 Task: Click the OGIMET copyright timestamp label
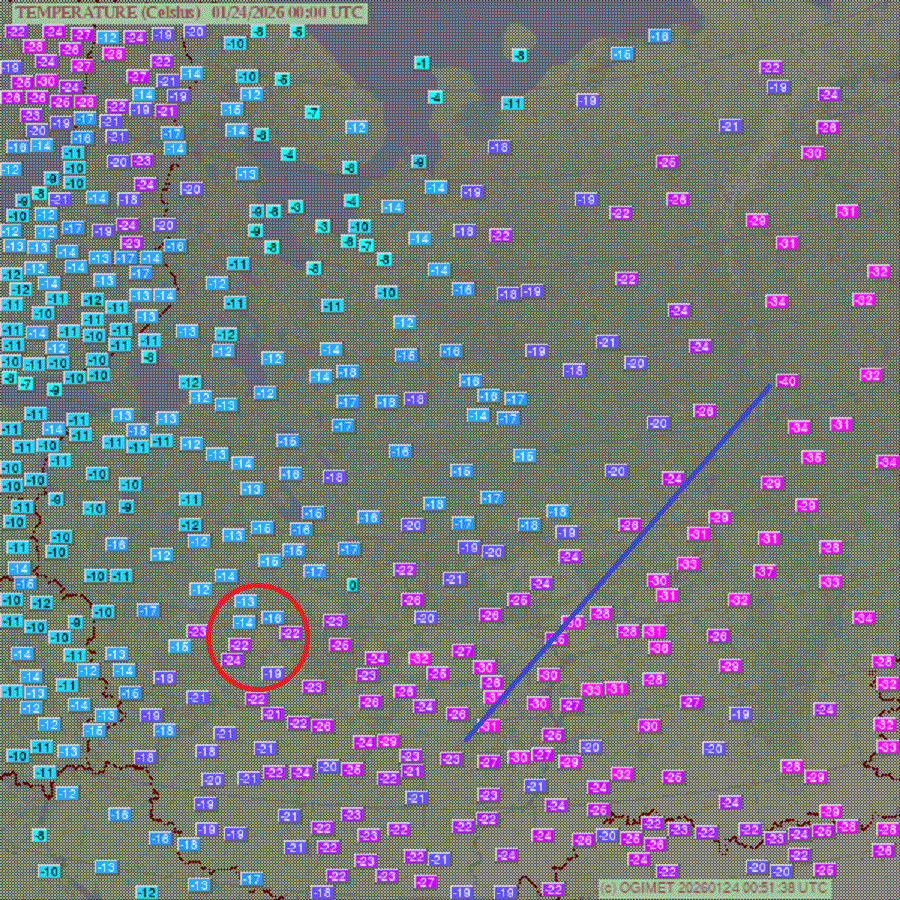[x=715, y=887]
